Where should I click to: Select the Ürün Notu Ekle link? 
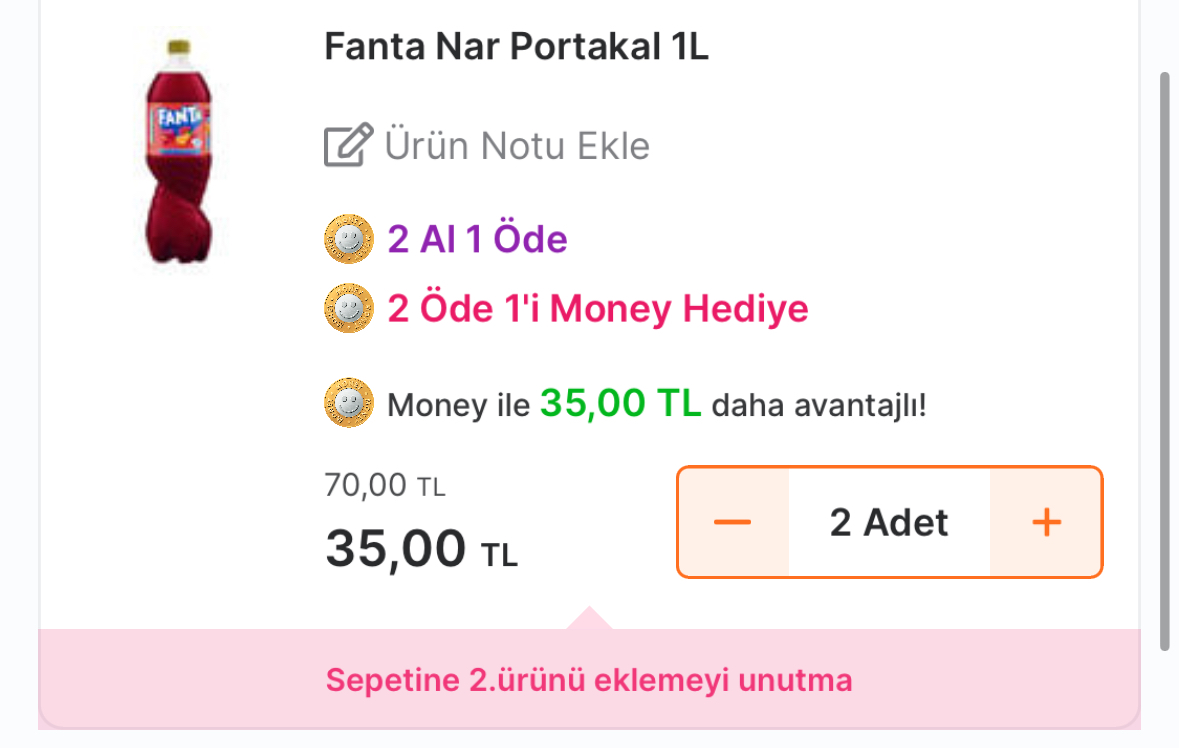point(517,146)
